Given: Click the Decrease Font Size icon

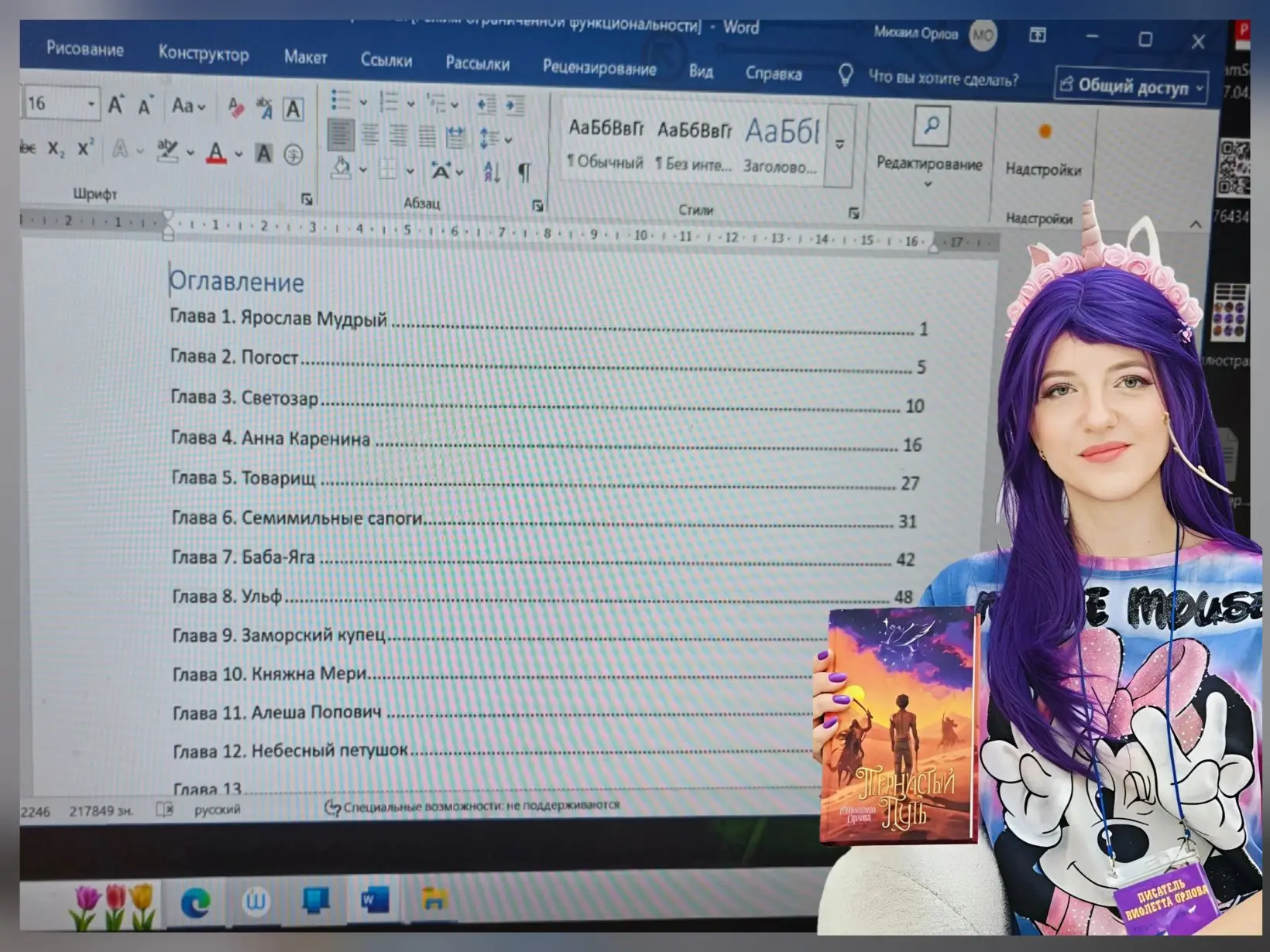Looking at the screenshot, I should 145,106.
